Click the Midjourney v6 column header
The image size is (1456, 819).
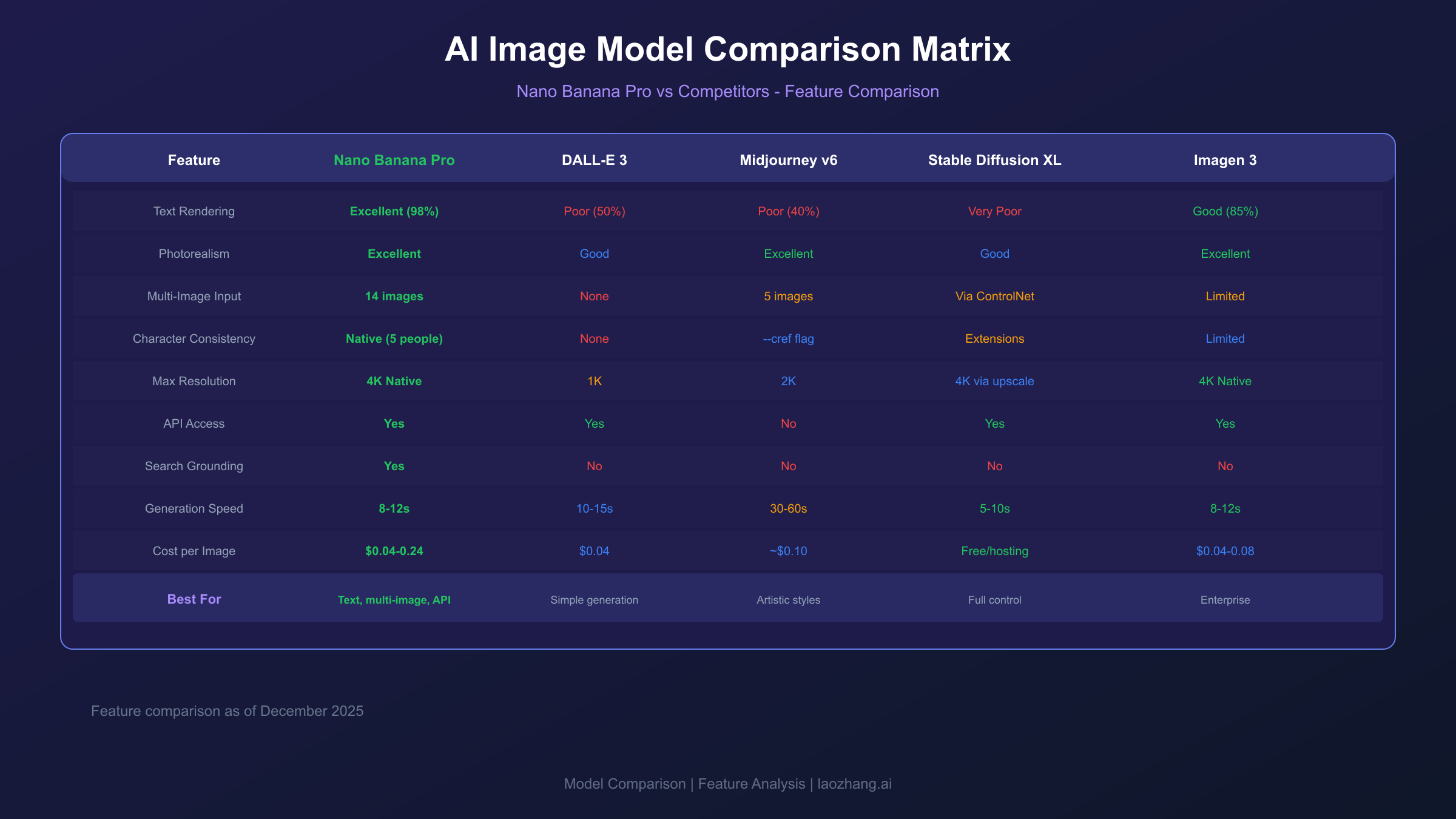point(788,160)
